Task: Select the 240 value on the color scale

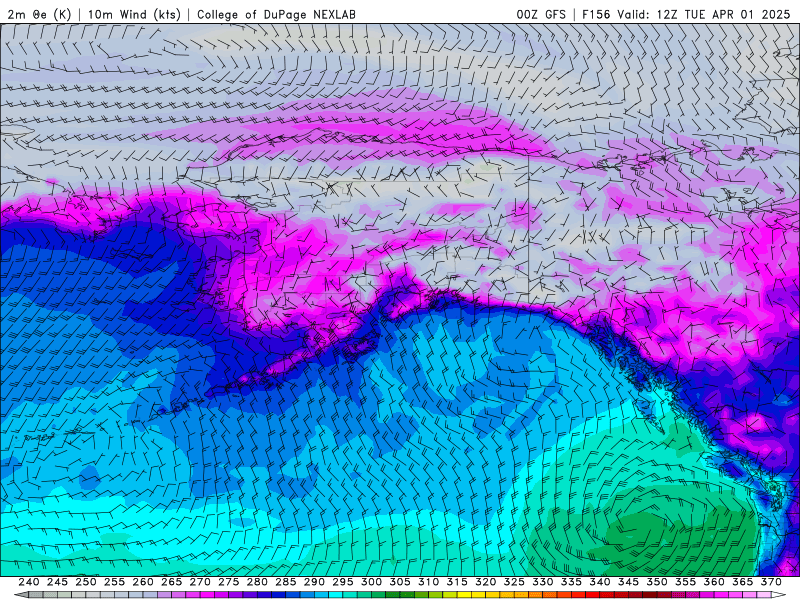Action: 29,582
